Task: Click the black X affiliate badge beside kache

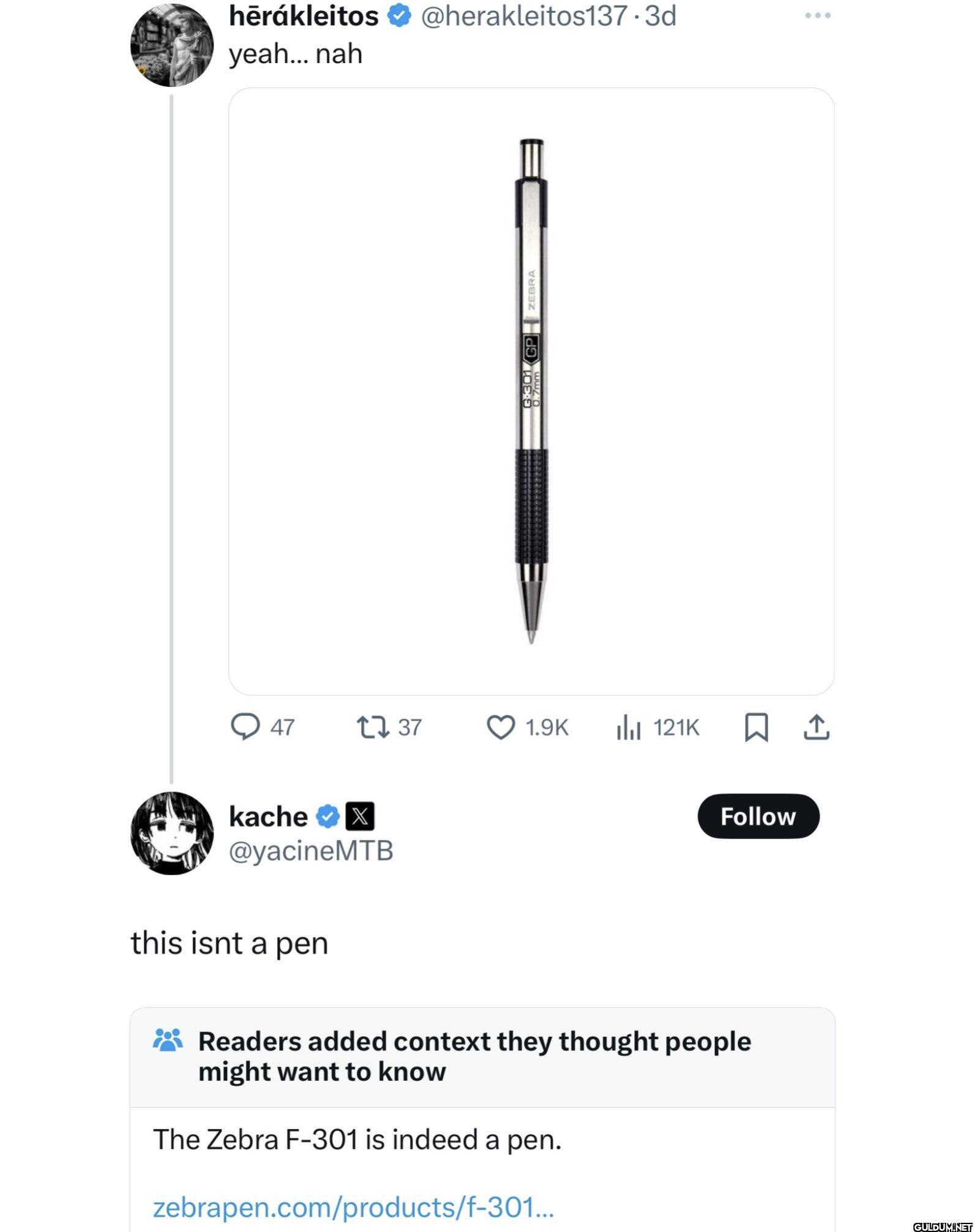Action: pos(360,816)
